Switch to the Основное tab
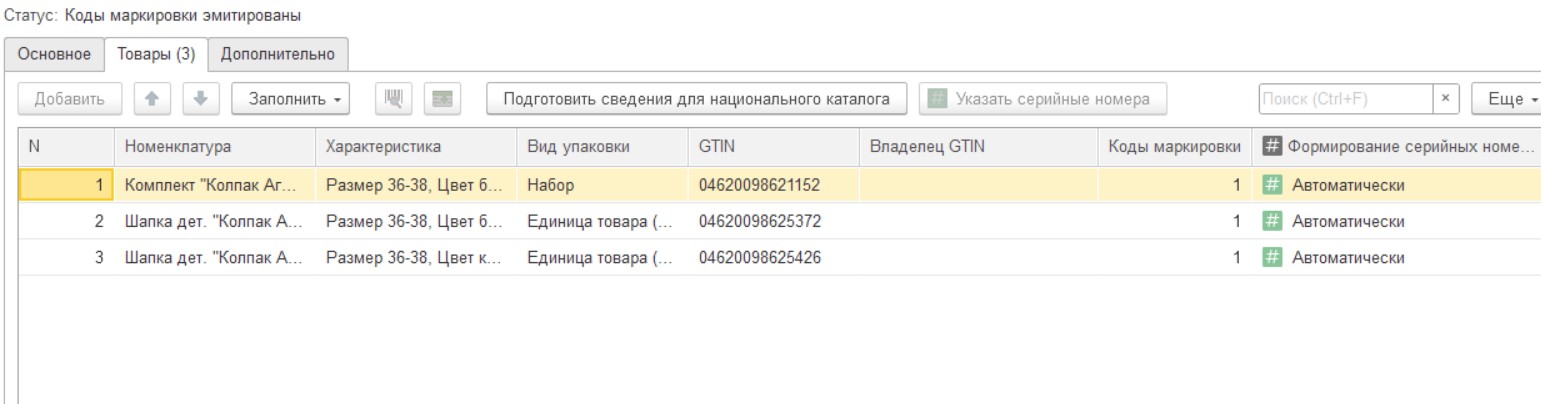 (55, 53)
